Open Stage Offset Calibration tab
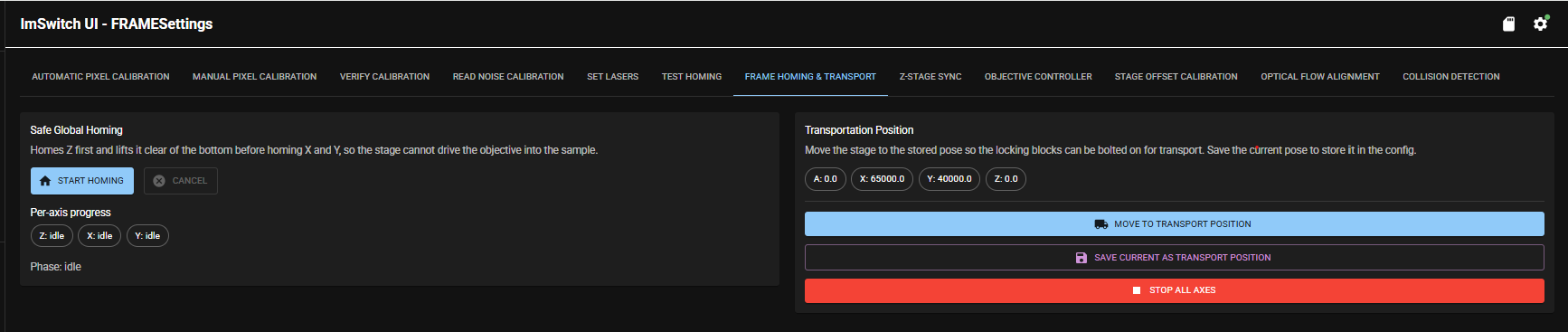Screen dimensions: 1568x332 click(x=1176, y=77)
